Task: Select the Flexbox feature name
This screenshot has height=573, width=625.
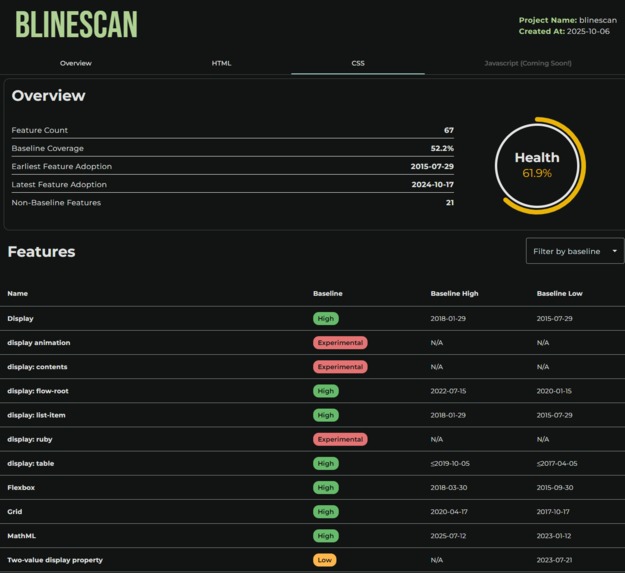Action: 21,487
